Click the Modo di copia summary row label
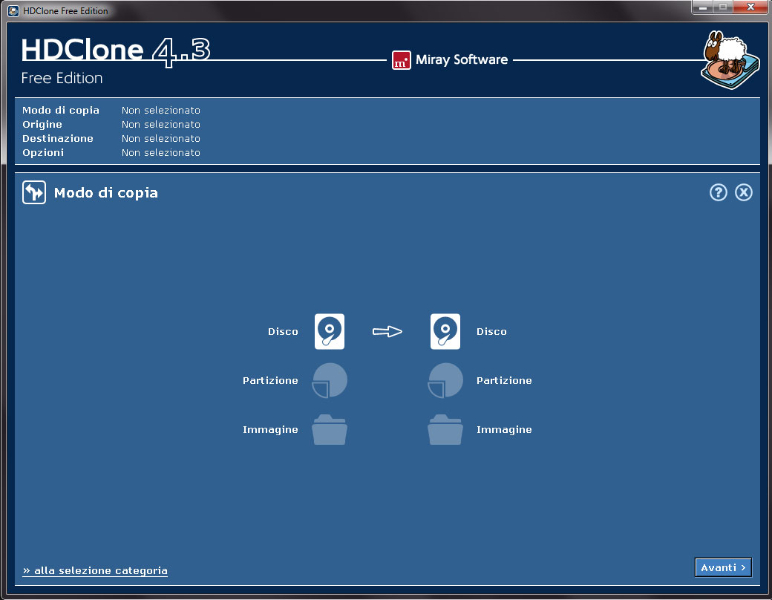This screenshot has width=772, height=600. pos(61,110)
